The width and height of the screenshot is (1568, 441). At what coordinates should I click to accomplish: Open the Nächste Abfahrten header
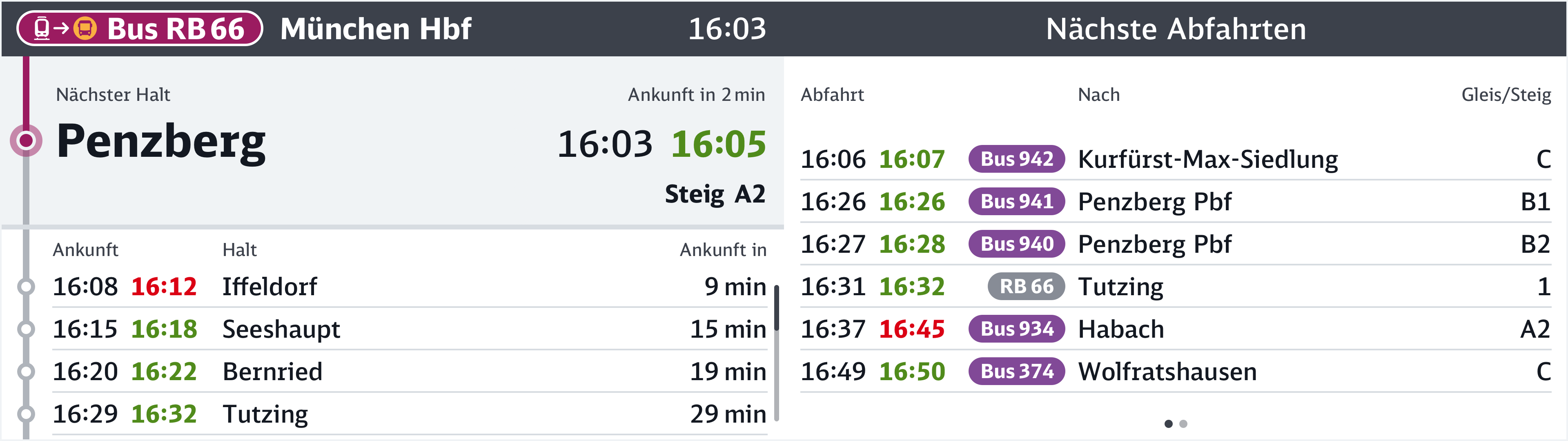(x=1176, y=29)
